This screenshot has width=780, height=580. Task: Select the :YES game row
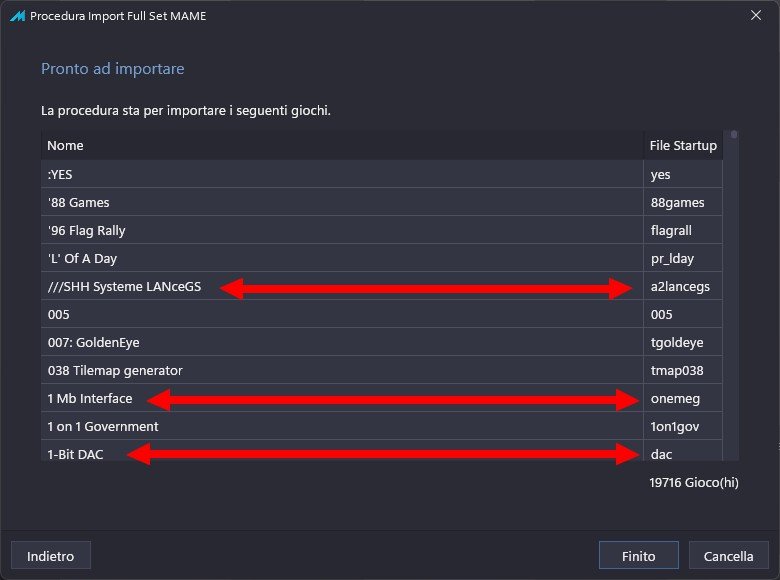(382, 174)
